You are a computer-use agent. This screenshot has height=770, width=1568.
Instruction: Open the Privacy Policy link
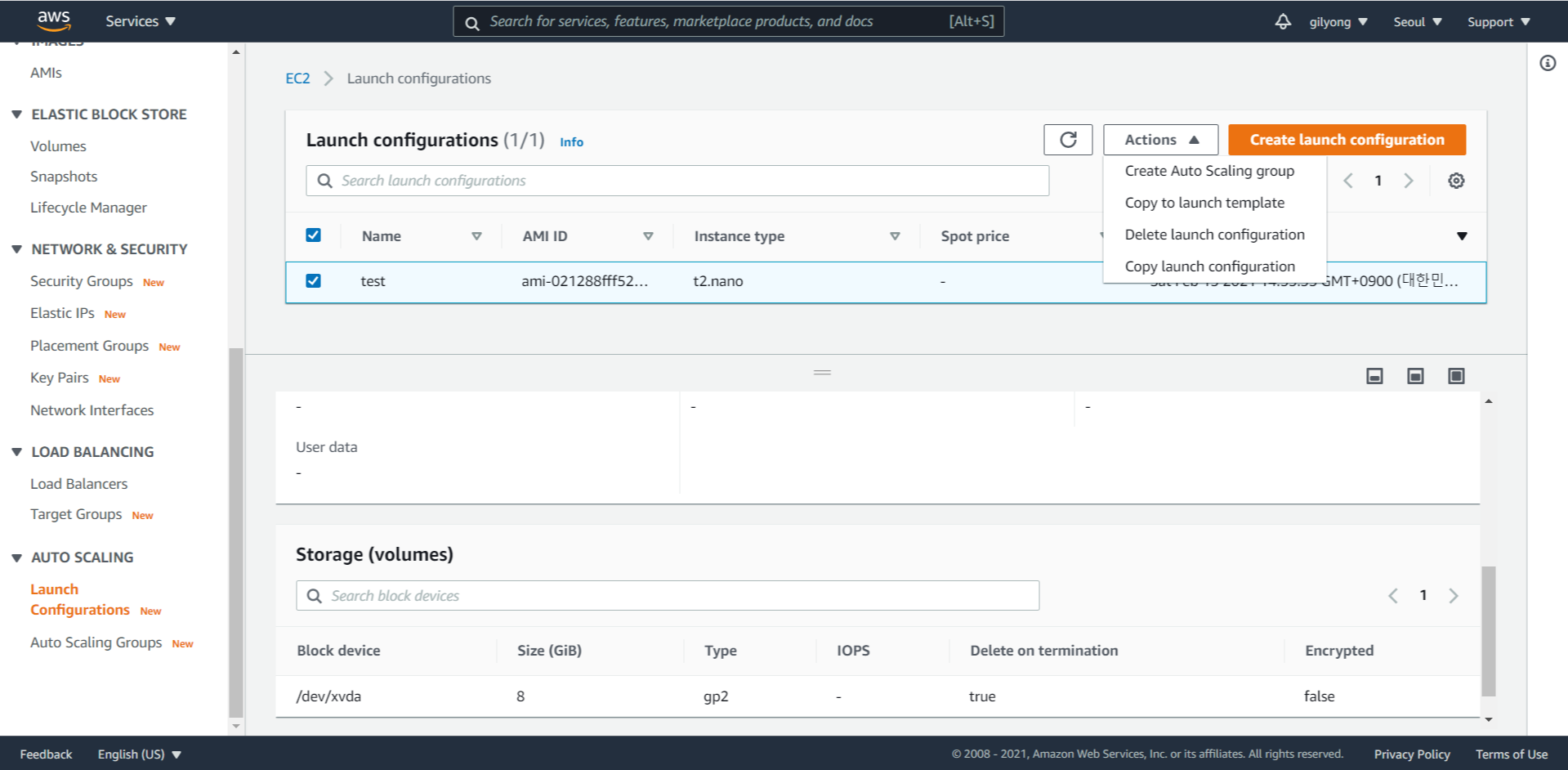(x=1412, y=754)
